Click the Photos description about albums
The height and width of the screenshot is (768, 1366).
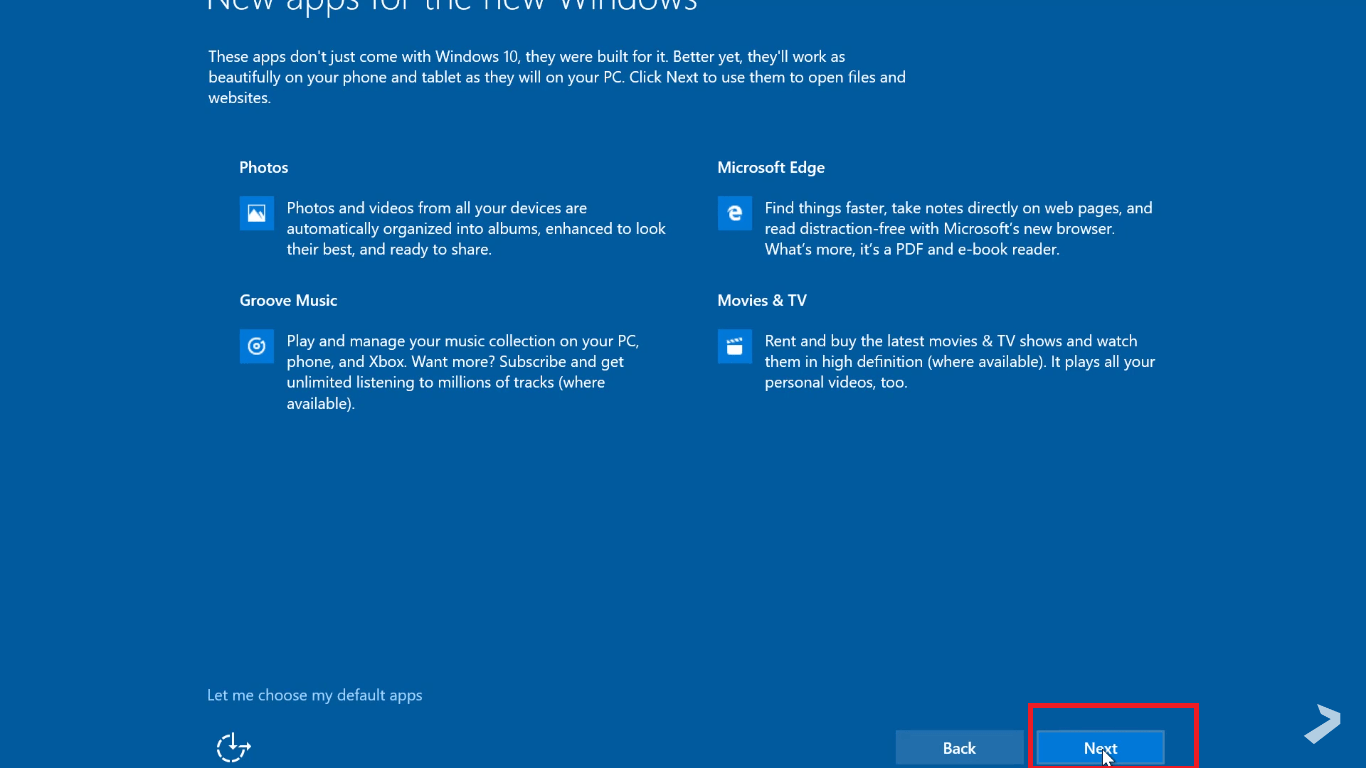476,229
